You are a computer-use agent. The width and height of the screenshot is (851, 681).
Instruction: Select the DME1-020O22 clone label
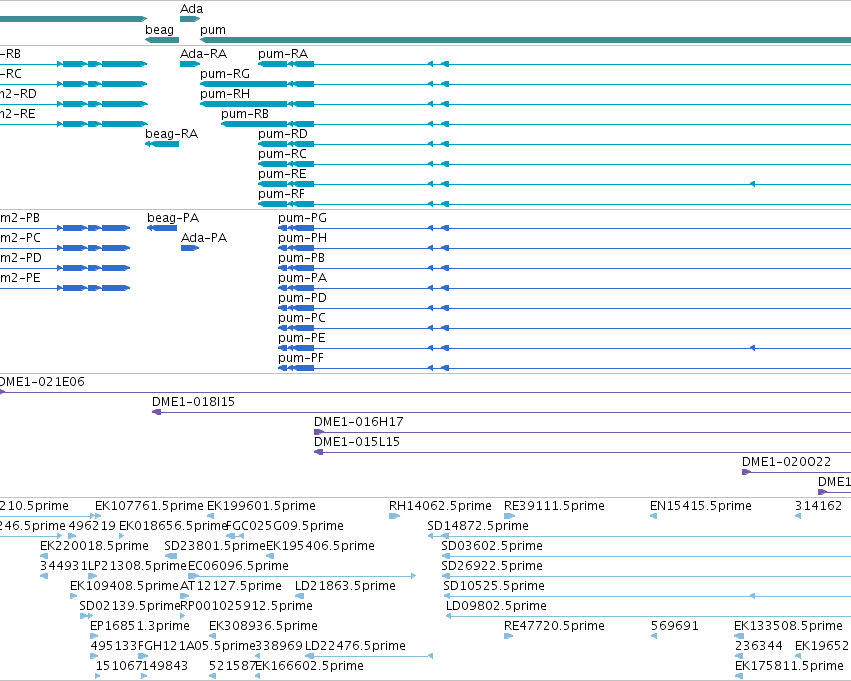pos(786,462)
